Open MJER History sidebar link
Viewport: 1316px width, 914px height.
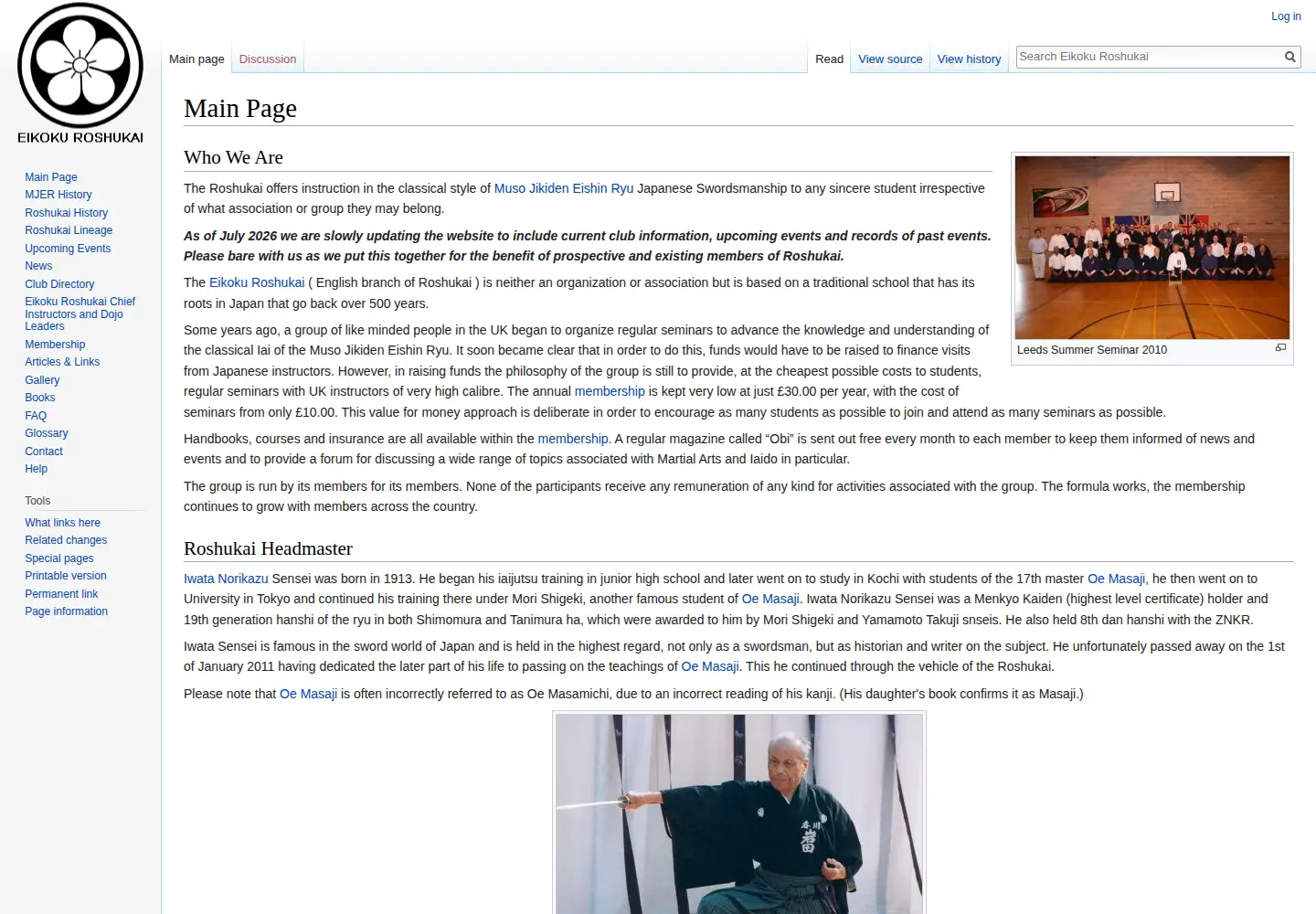point(58,195)
